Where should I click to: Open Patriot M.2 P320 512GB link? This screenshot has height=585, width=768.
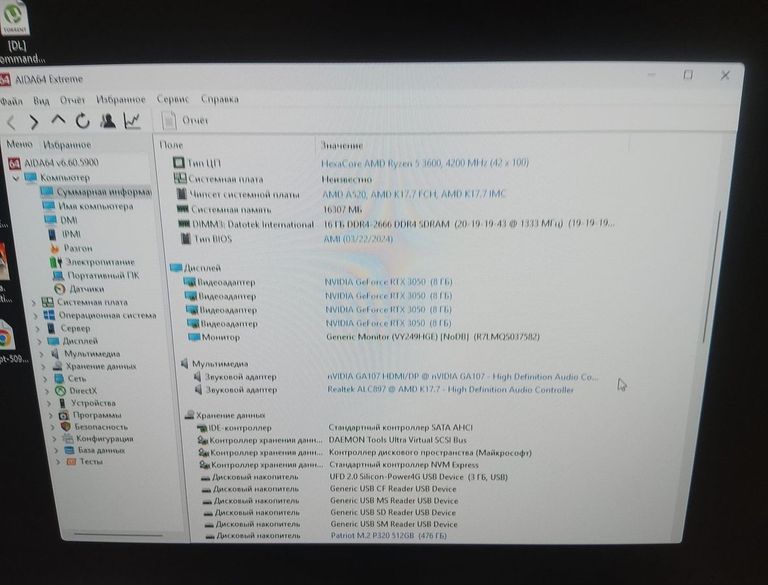[388, 536]
